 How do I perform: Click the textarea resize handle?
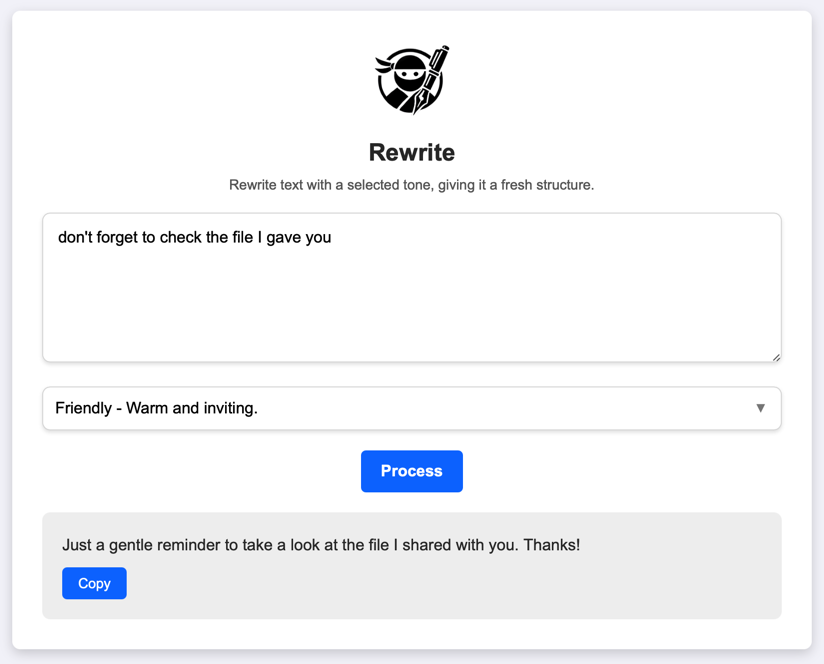(776, 356)
